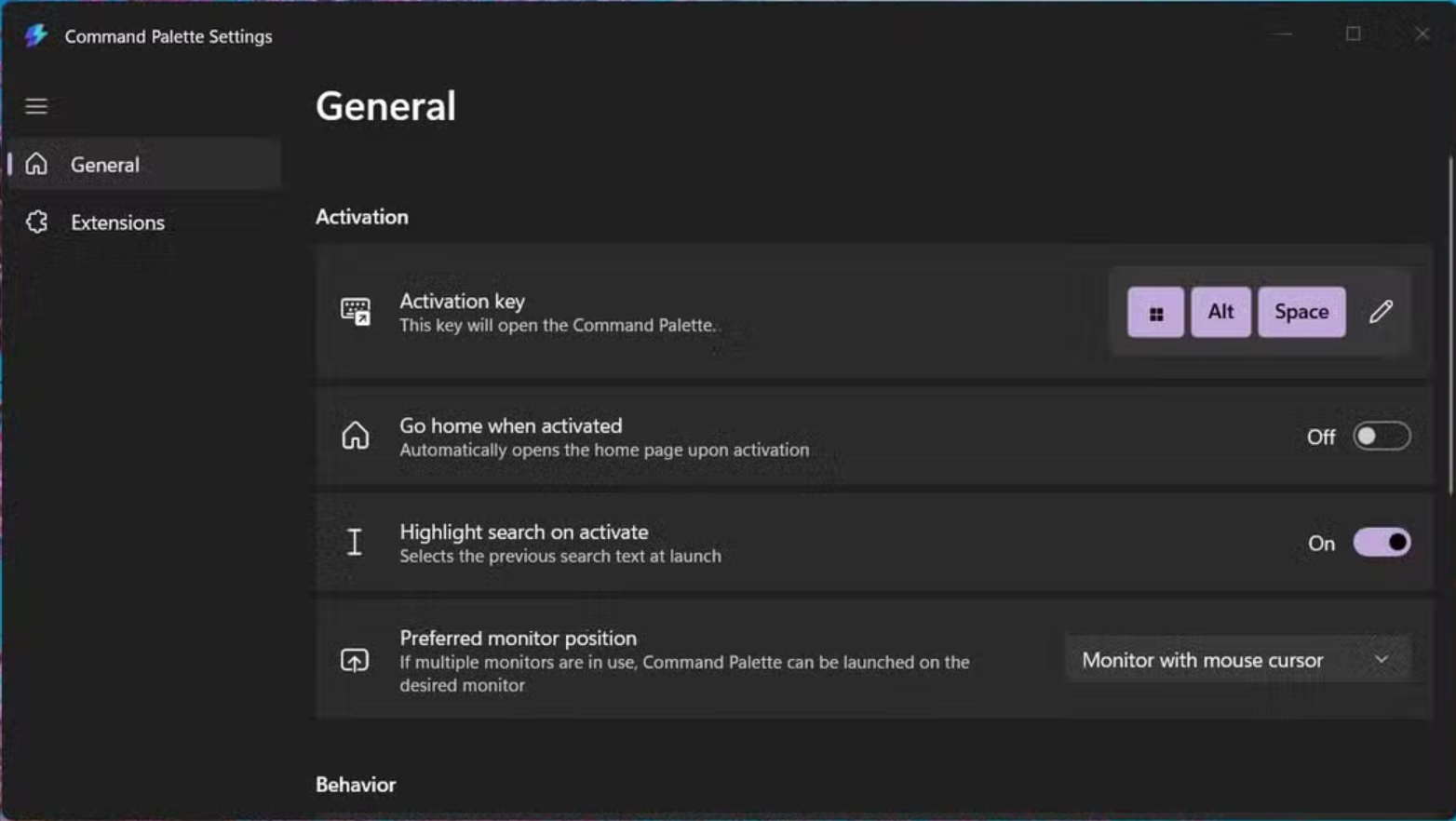Click the 'Automatically opens the home page' description
Image resolution: width=1456 pixels, height=821 pixels.
click(604, 450)
